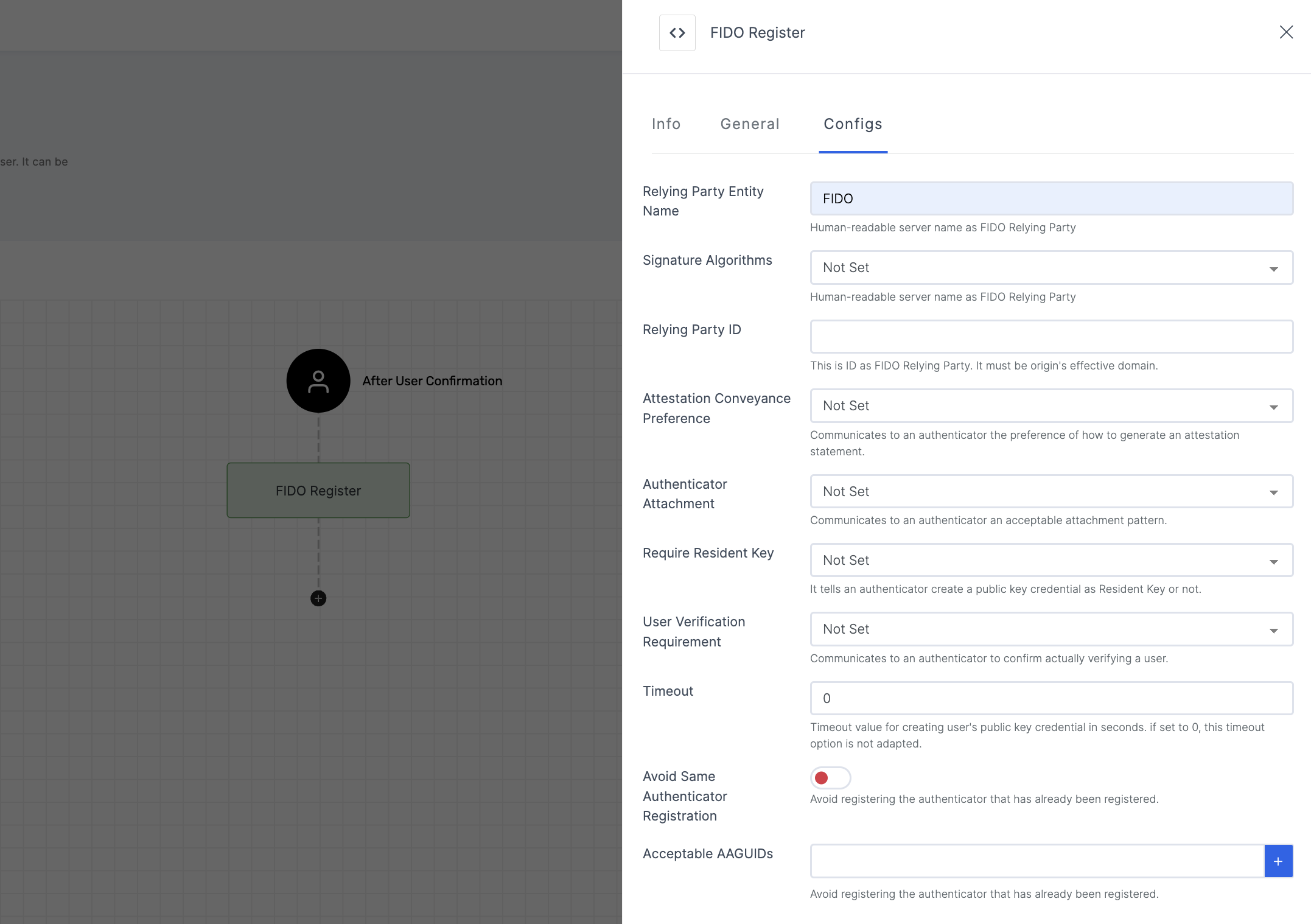This screenshot has height=924, width=1311.
Task: Click the user icon in After User Confirmation node
Action: (x=318, y=381)
